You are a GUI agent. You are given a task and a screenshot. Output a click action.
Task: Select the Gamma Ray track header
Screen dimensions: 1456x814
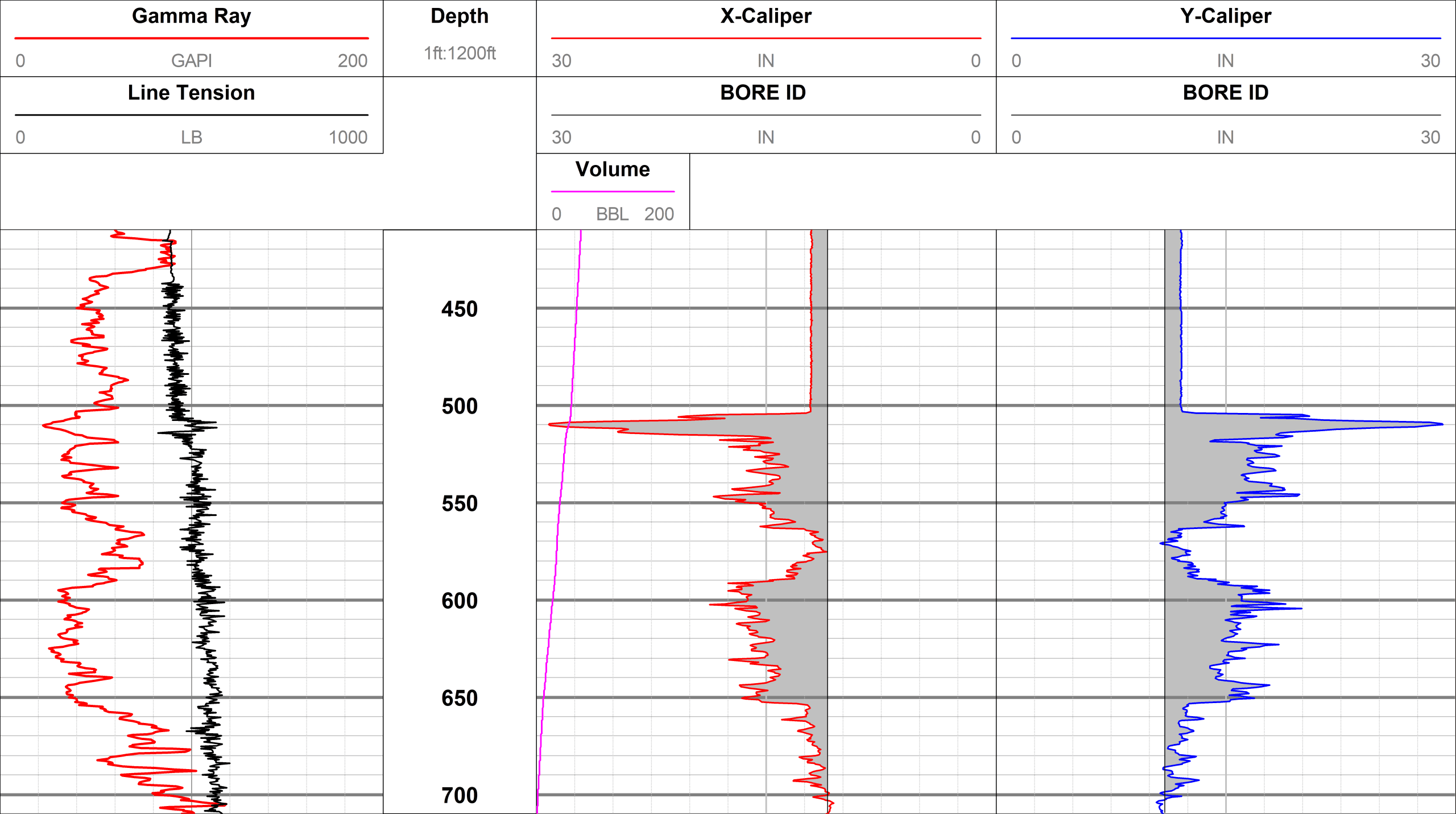[x=191, y=16]
